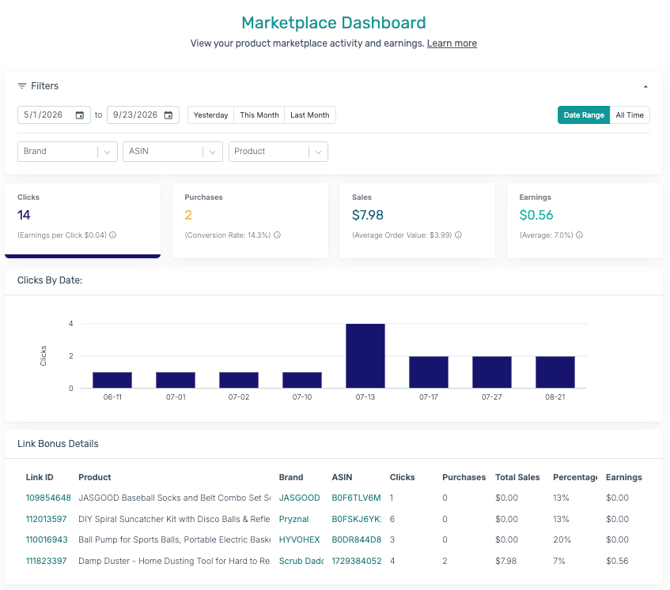The image size is (670, 590).
Task: Select the This Month preset
Action: click(x=259, y=115)
